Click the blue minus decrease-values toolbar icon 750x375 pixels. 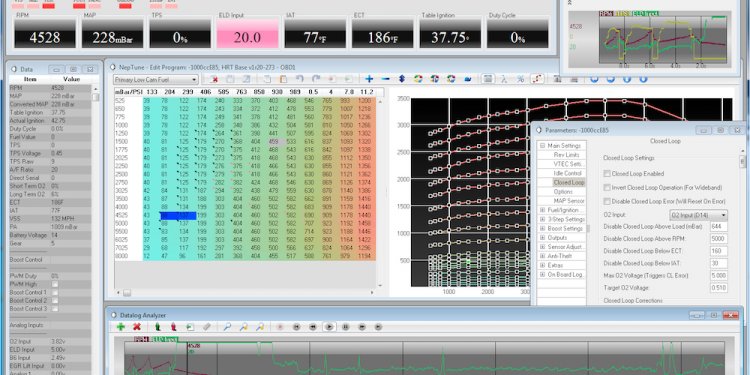pyautogui.click(x=386, y=79)
